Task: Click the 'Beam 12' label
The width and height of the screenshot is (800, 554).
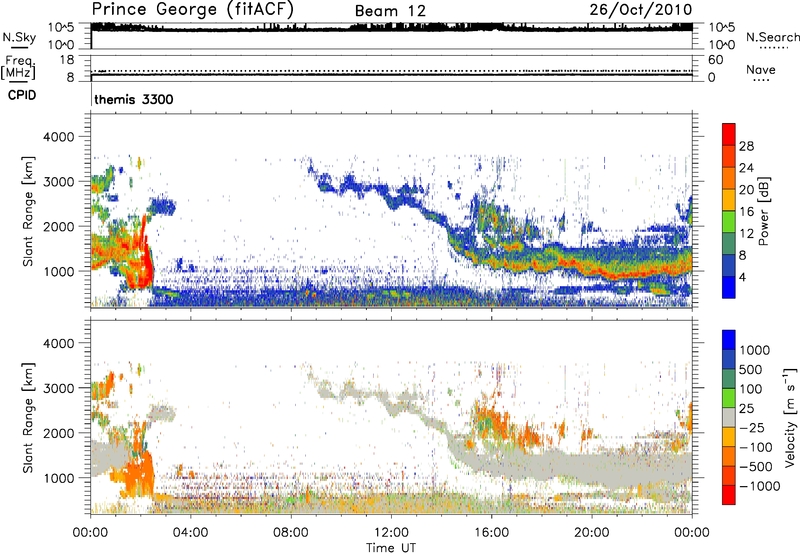Action: pos(390,11)
